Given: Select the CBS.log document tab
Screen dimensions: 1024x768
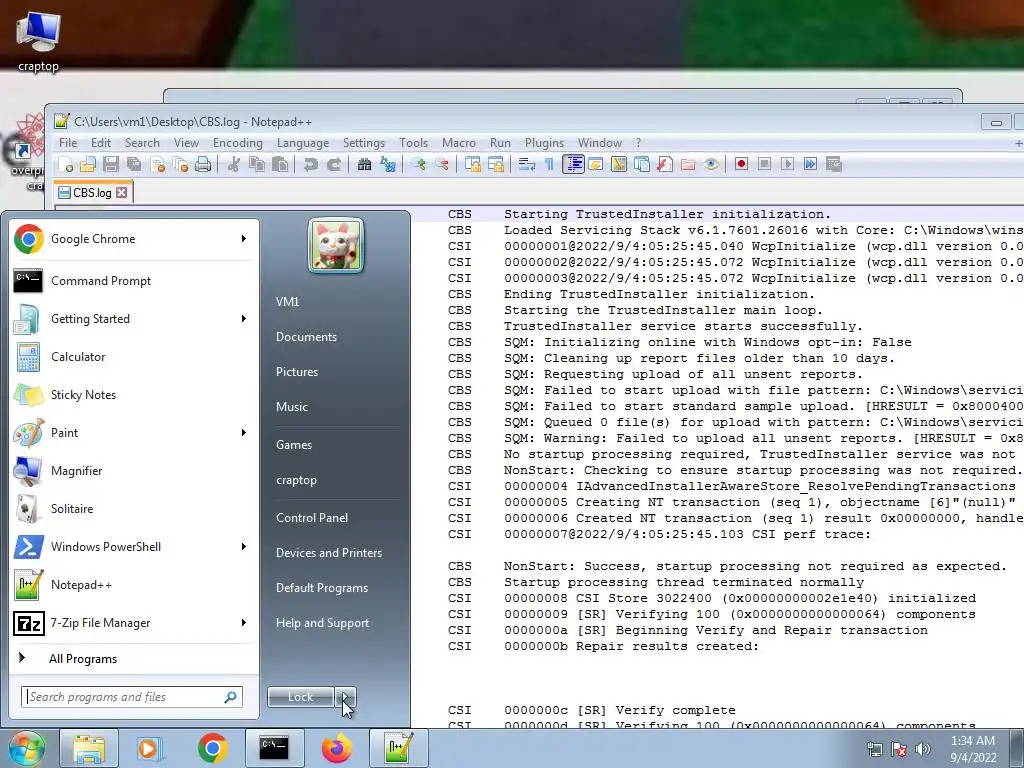Looking at the screenshot, I should pyautogui.click(x=94, y=193).
